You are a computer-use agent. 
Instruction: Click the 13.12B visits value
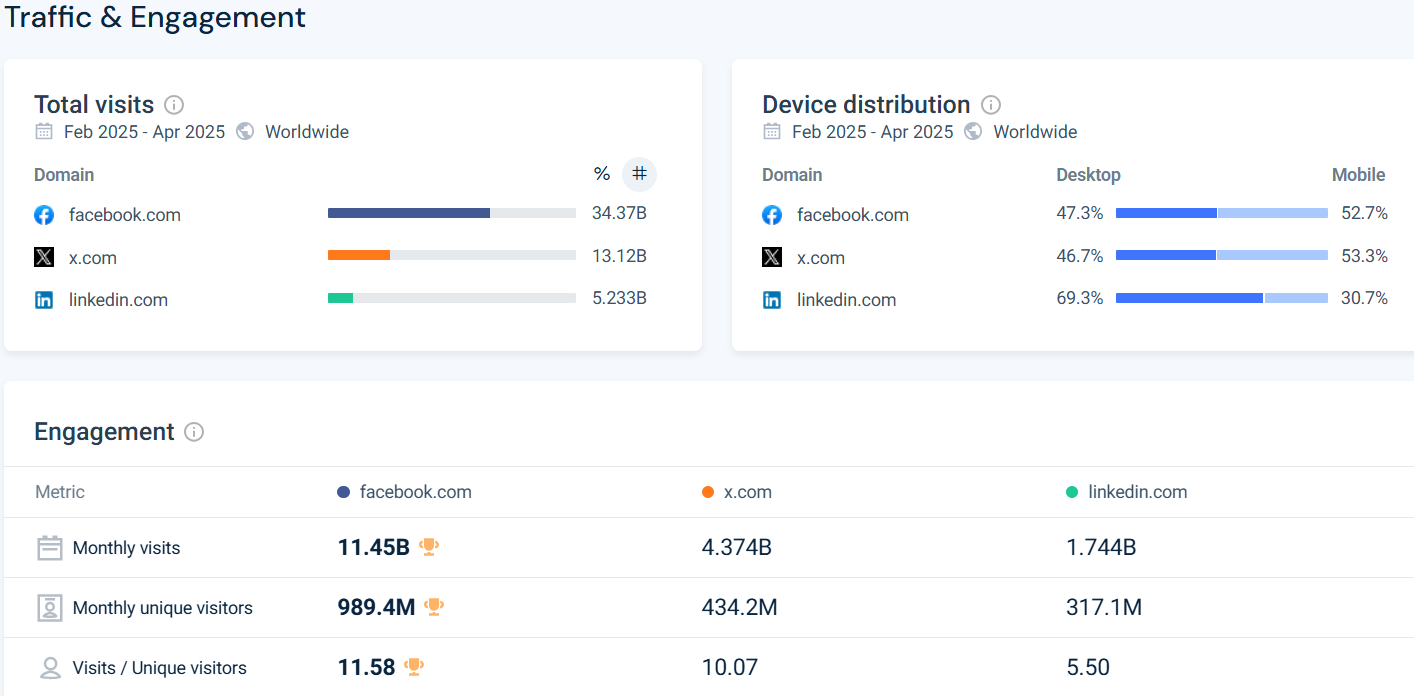click(x=619, y=256)
